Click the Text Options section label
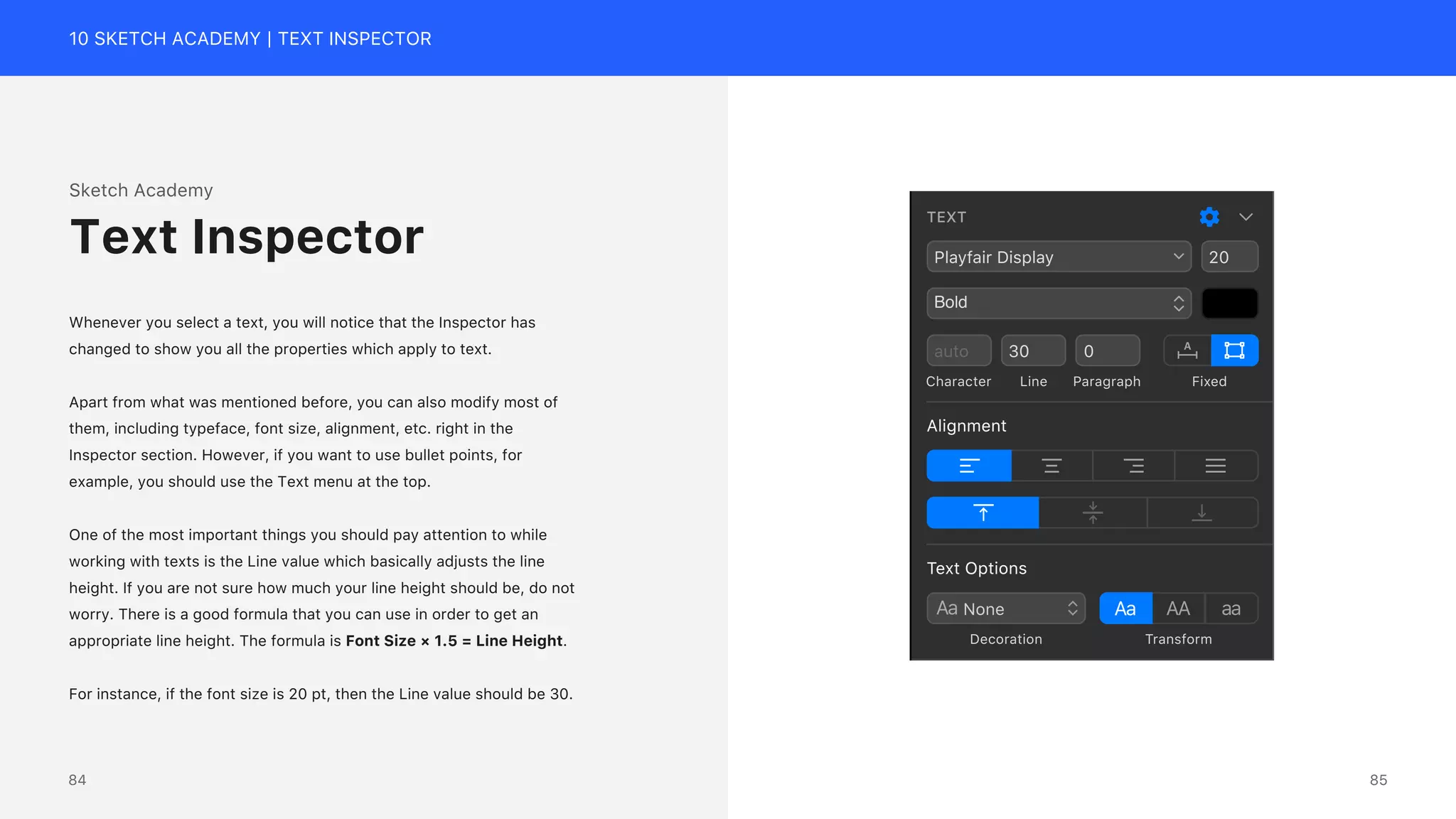1456x819 pixels. point(976,568)
